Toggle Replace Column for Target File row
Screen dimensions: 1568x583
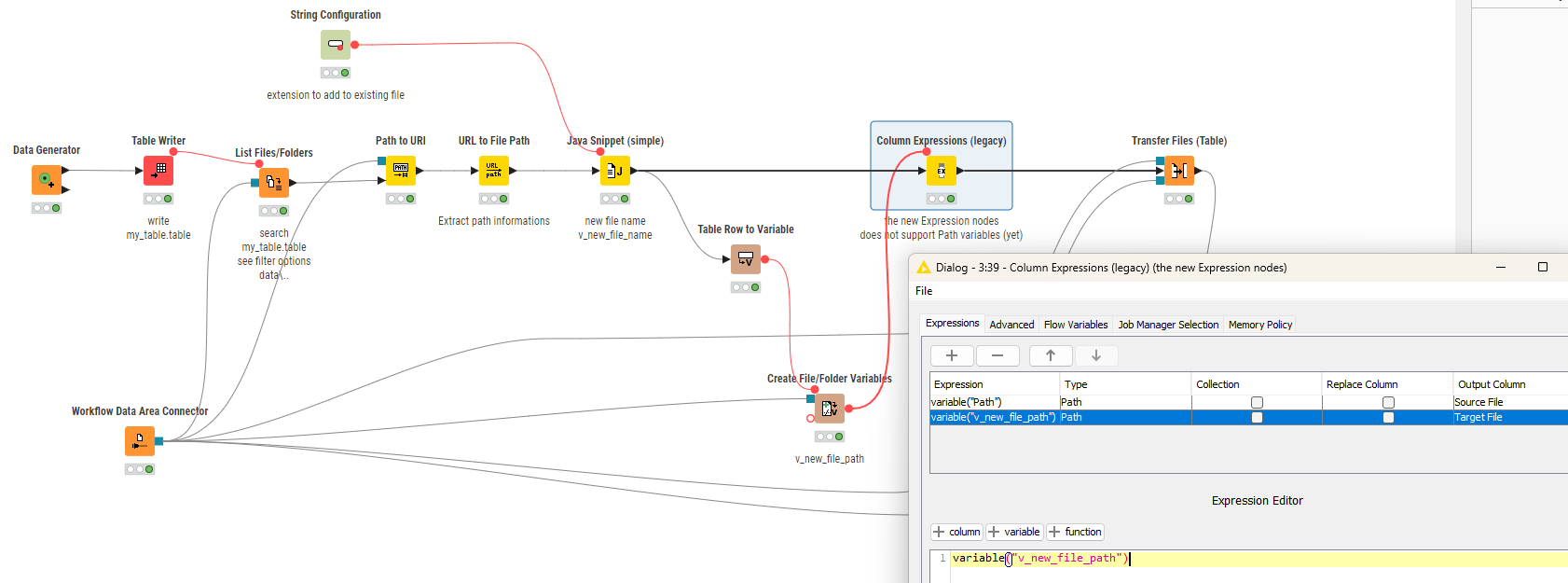point(1388,418)
